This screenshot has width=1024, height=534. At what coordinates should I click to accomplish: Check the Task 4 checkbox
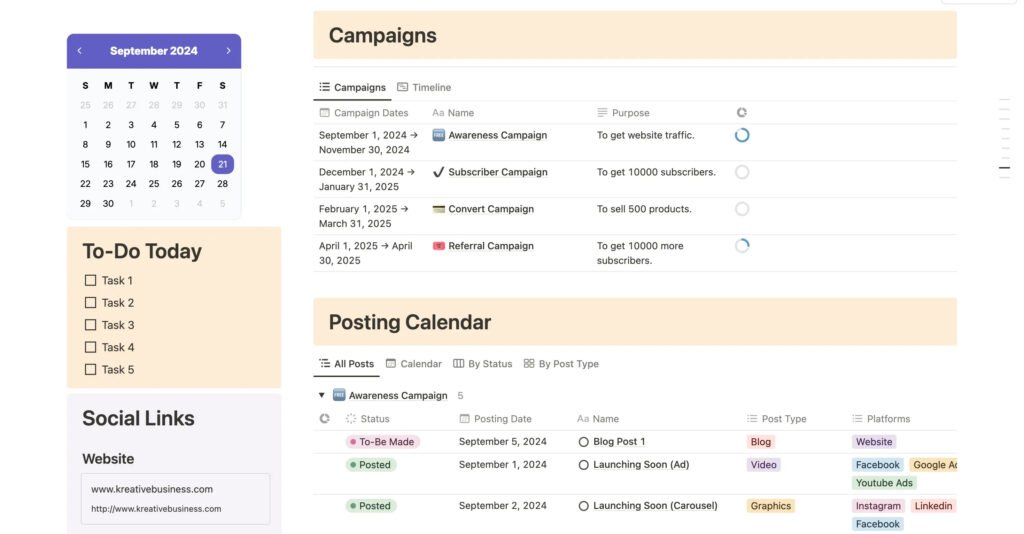pos(90,347)
